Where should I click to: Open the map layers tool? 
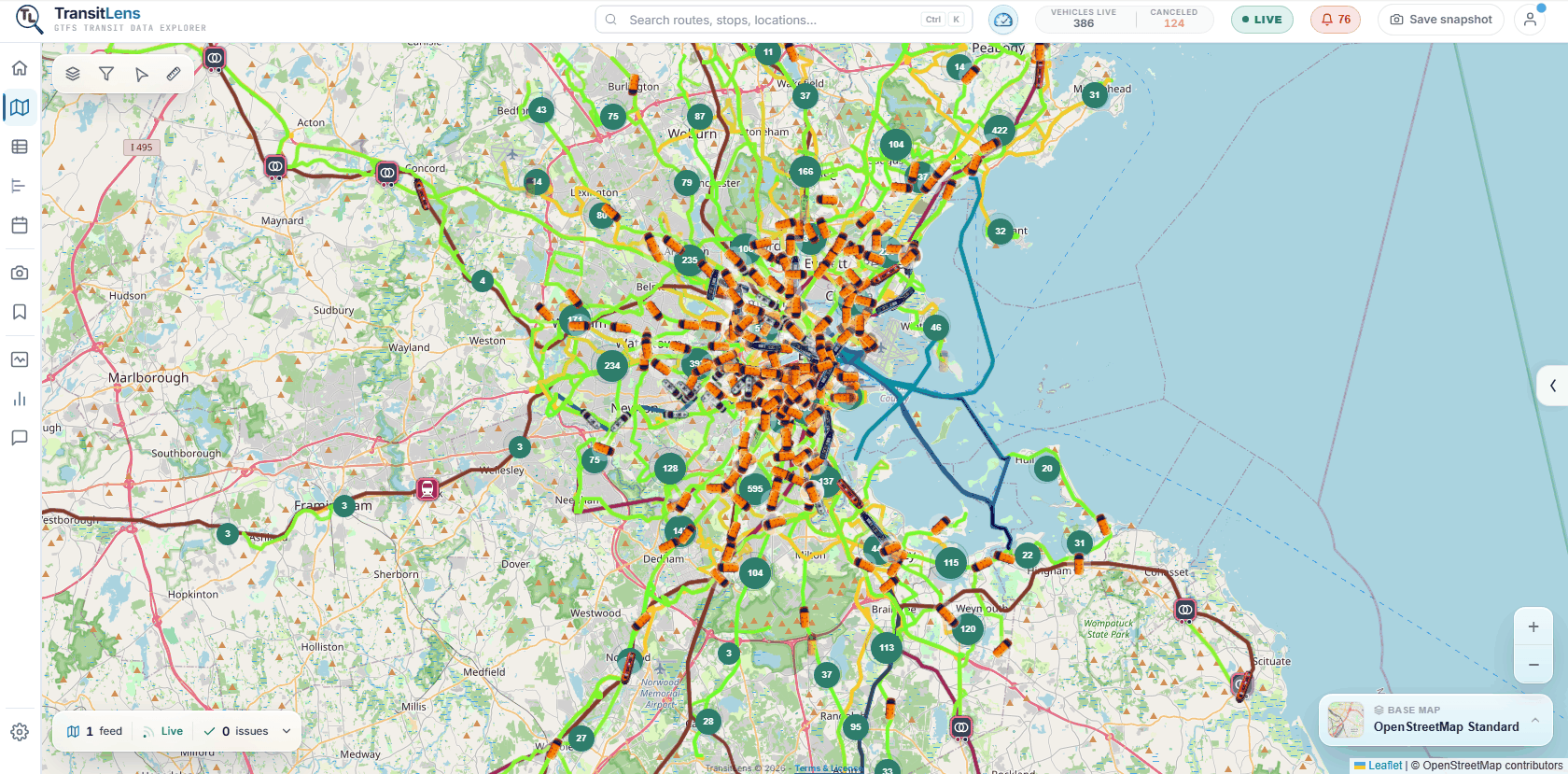pyautogui.click(x=73, y=74)
